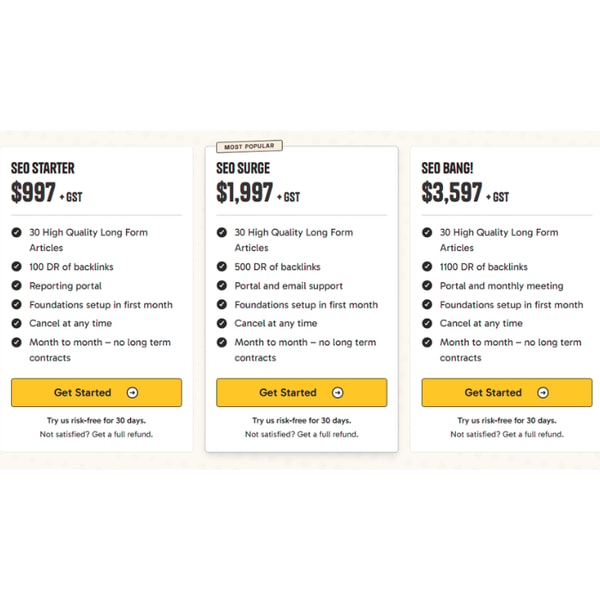Get started with the SEO Starter plan
Image resolution: width=600 pixels, height=600 pixels.
pos(96,393)
